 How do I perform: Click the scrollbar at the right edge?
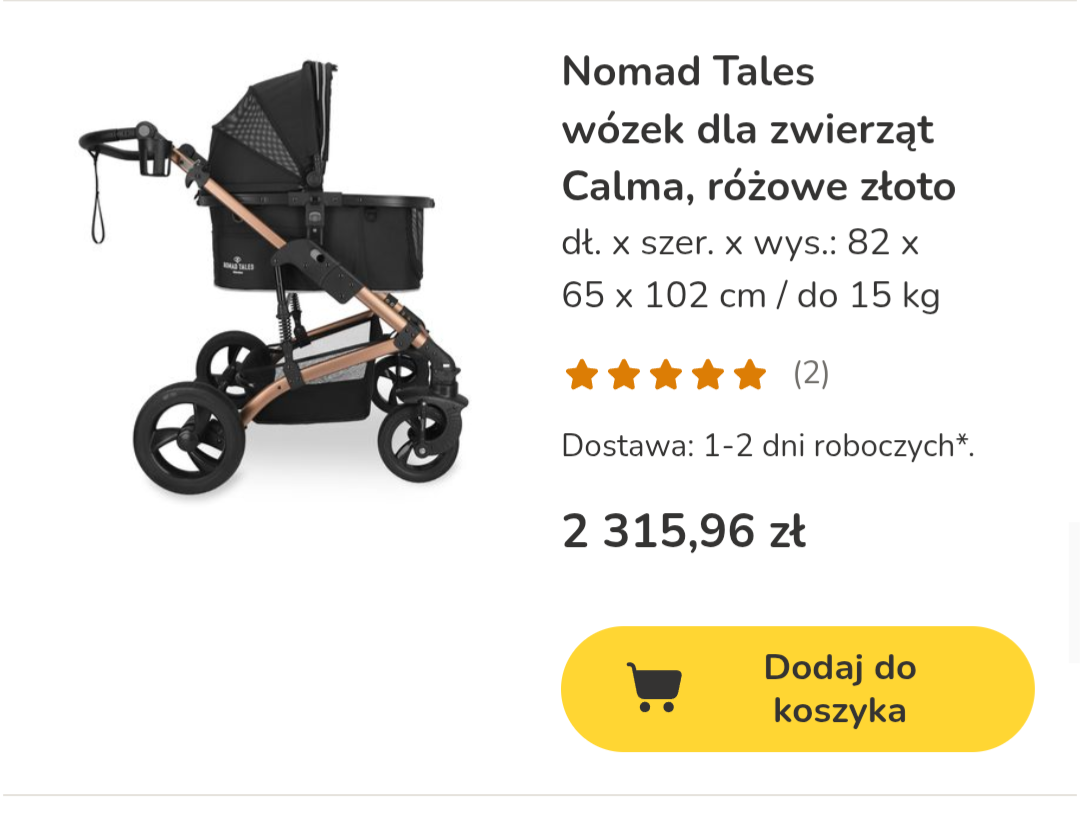tap(1074, 592)
